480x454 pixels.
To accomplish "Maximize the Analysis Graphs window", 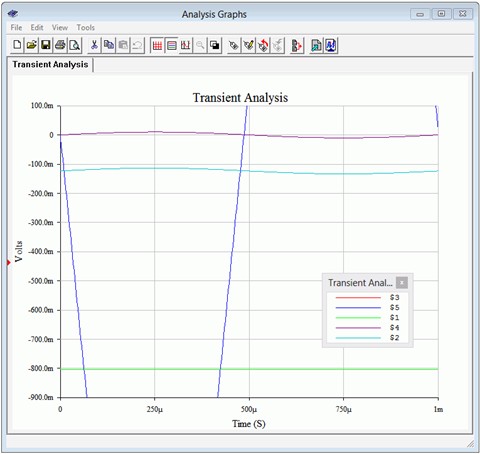I will coord(441,14).
